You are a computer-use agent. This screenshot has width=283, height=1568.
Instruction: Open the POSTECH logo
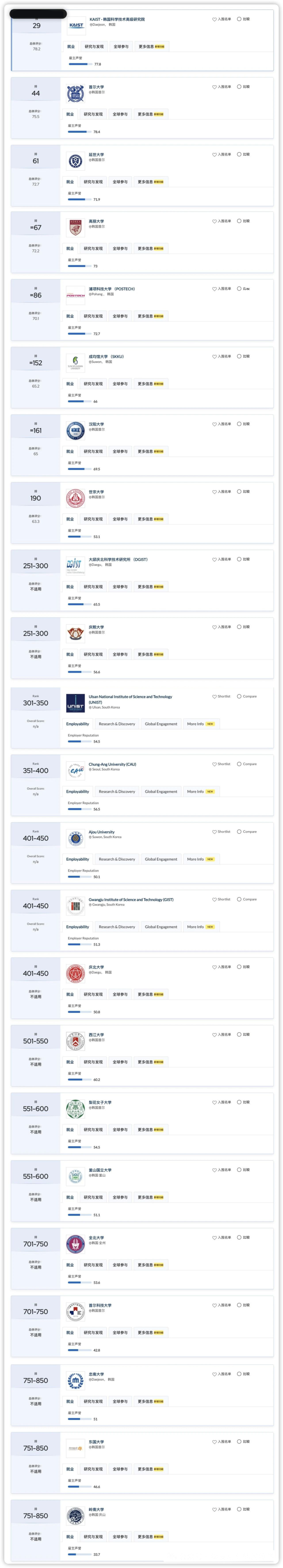[75, 295]
